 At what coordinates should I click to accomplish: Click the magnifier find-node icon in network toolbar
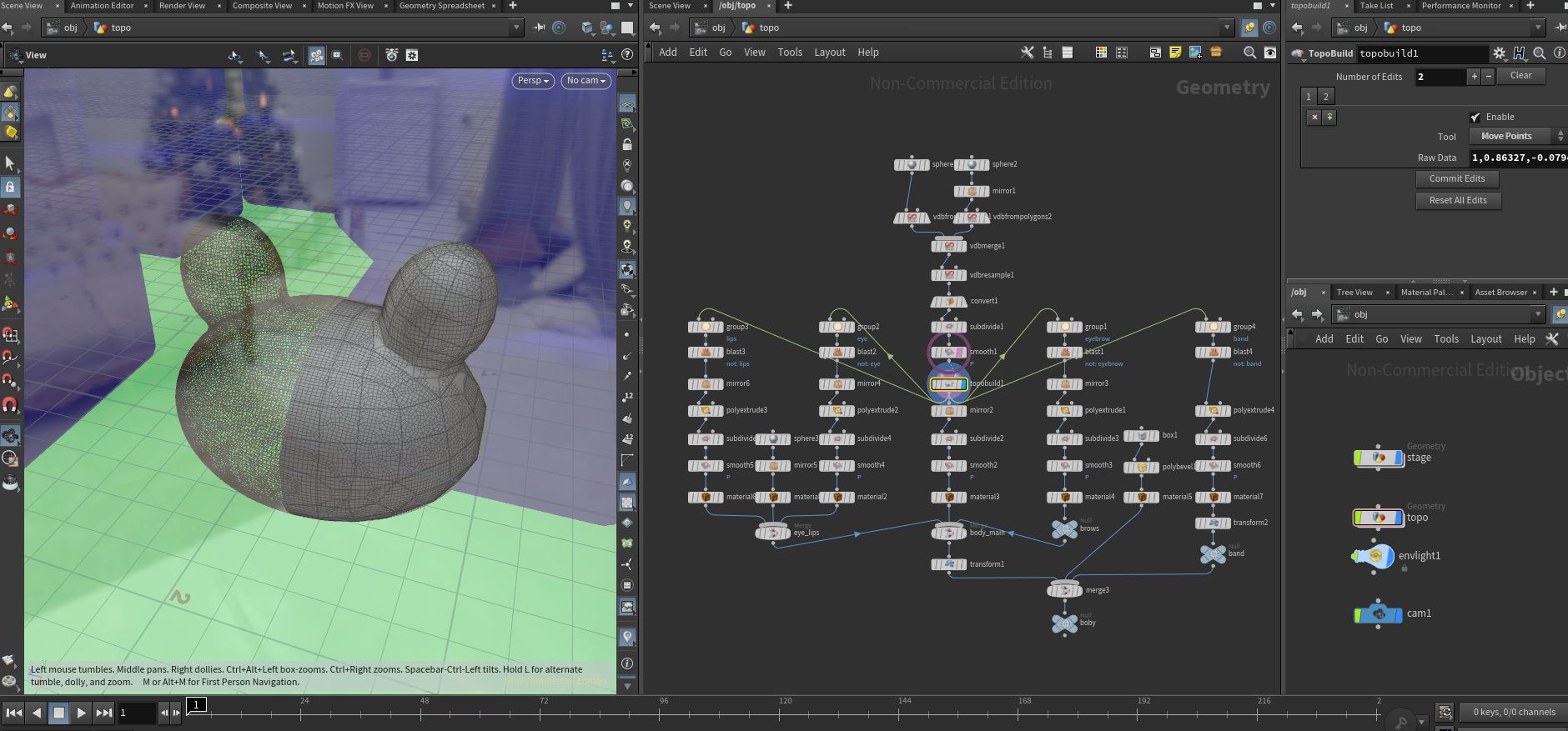click(x=1249, y=53)
